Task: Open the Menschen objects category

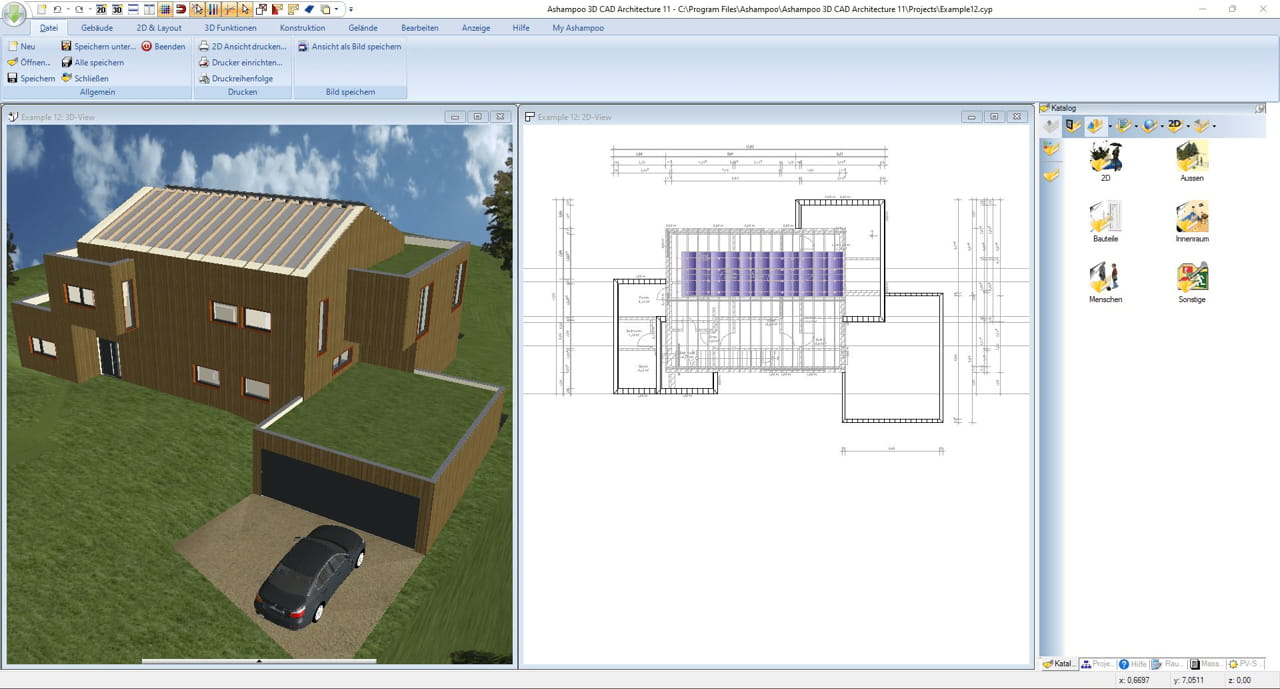Action: click(1105, 280)
